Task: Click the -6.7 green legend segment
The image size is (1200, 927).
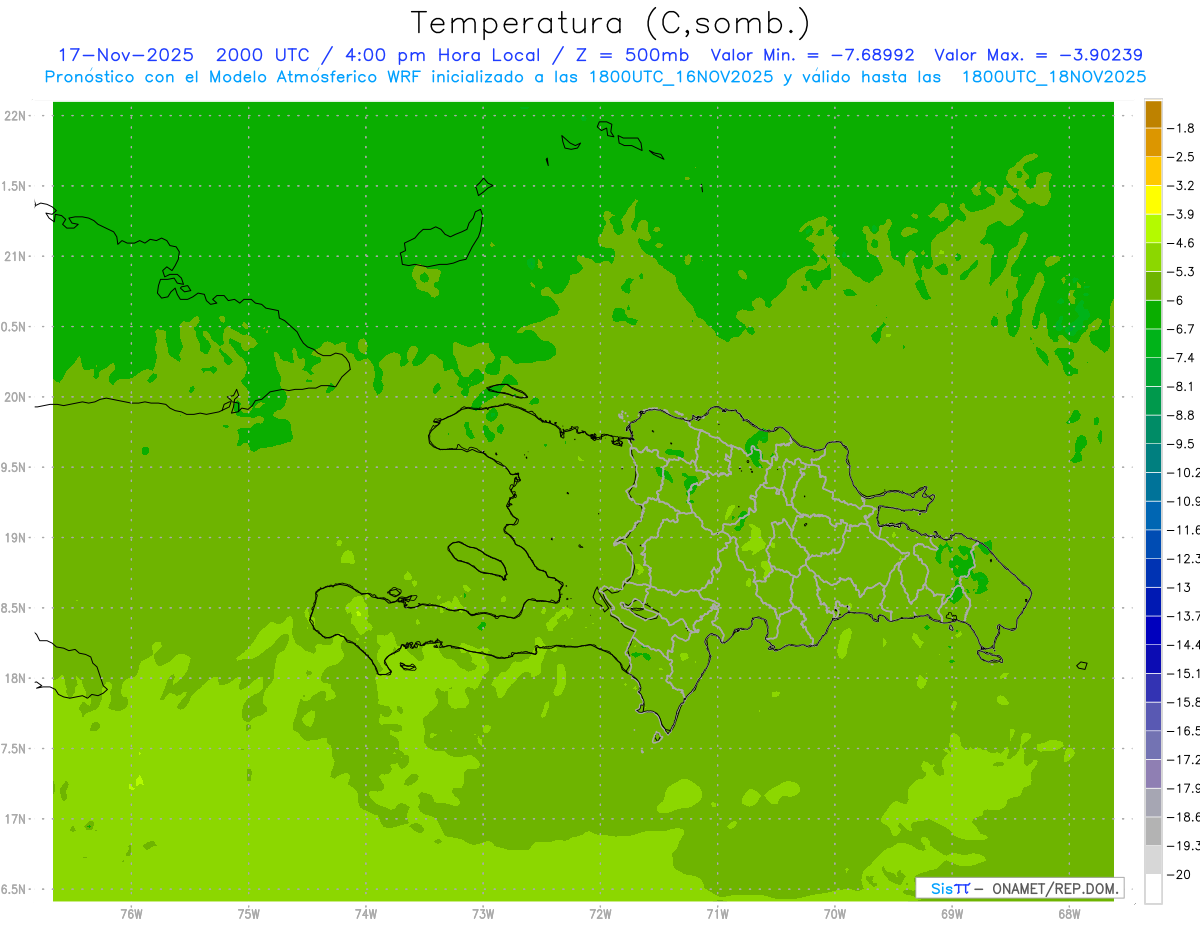Action: (1153, 314)
